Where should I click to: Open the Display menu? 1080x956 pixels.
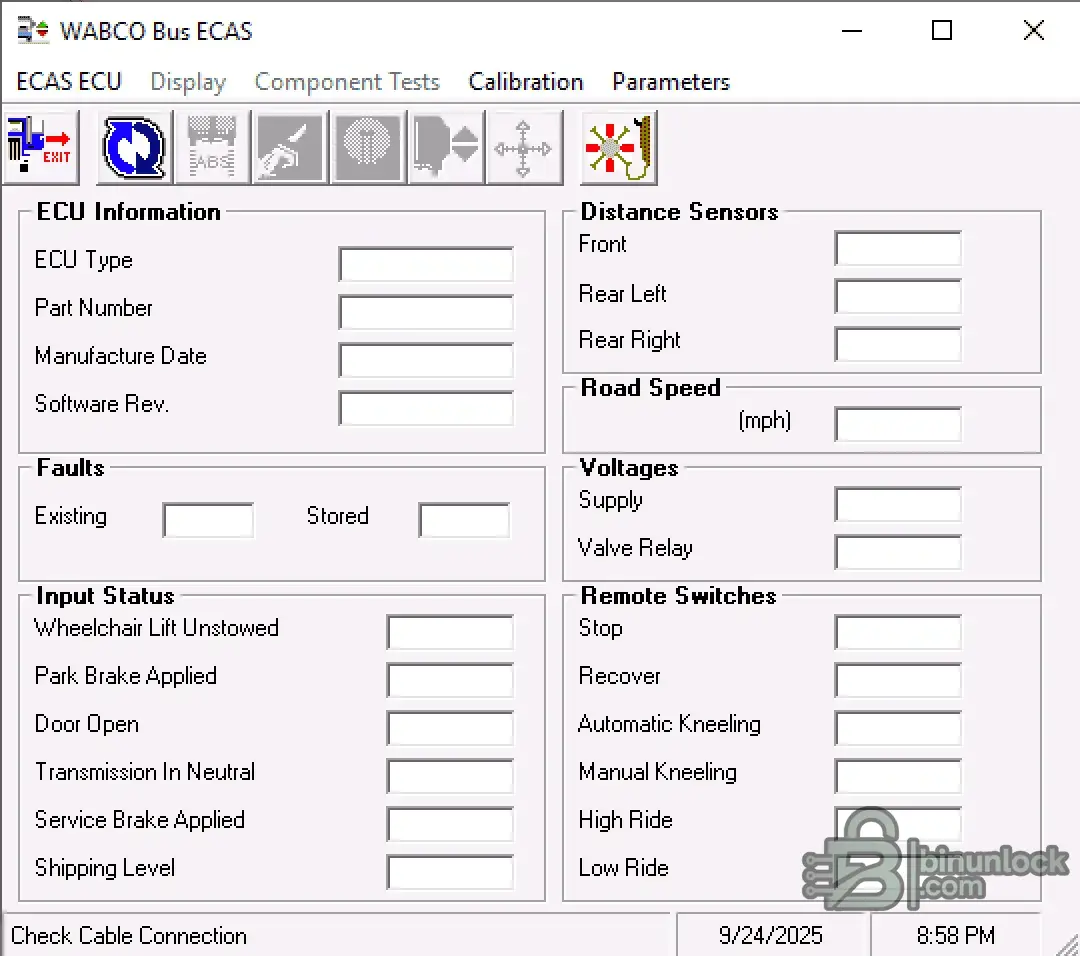pos(188,81)
